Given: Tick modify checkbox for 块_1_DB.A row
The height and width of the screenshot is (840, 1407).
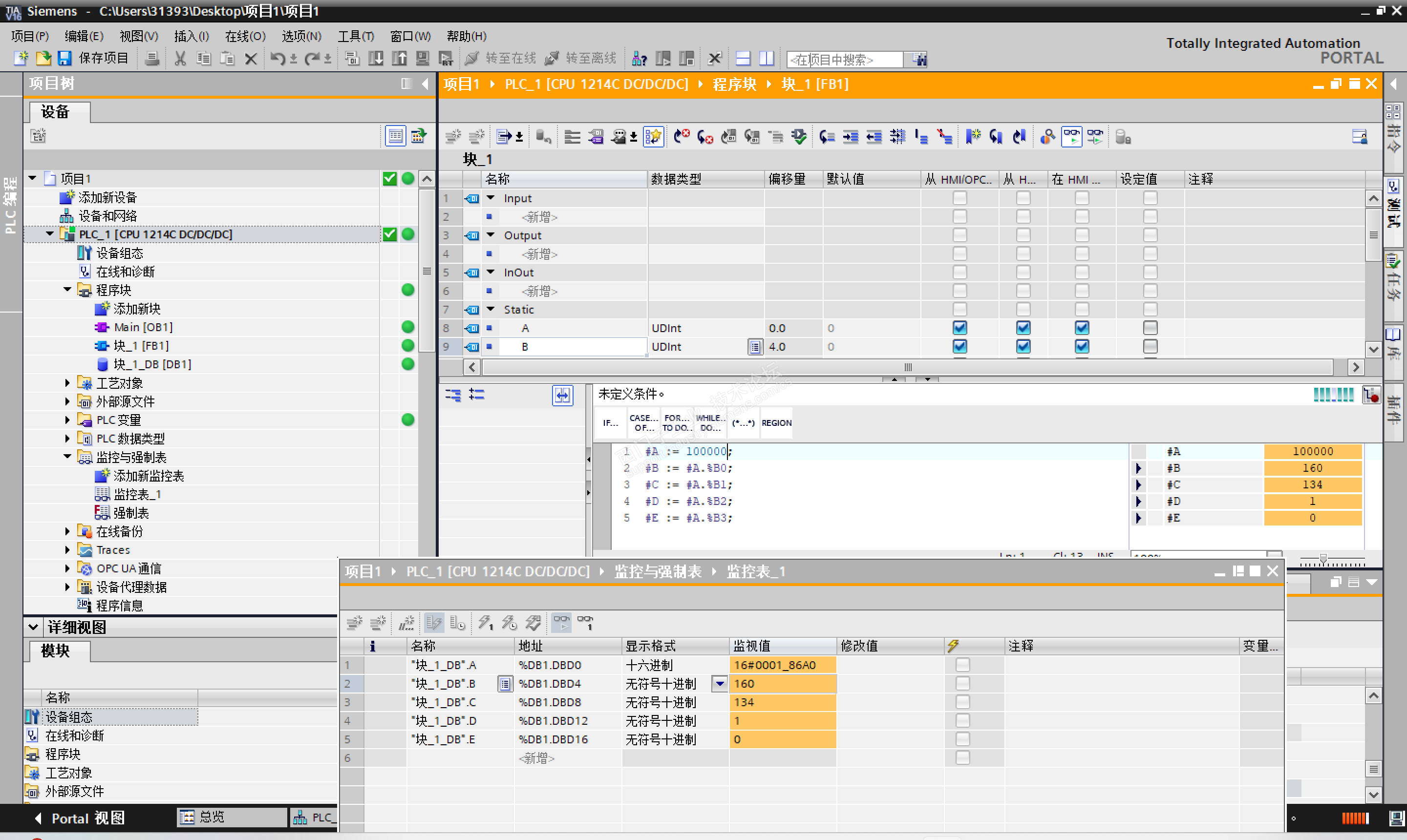Looking at the screenshot, I should [x=962, y=665].
